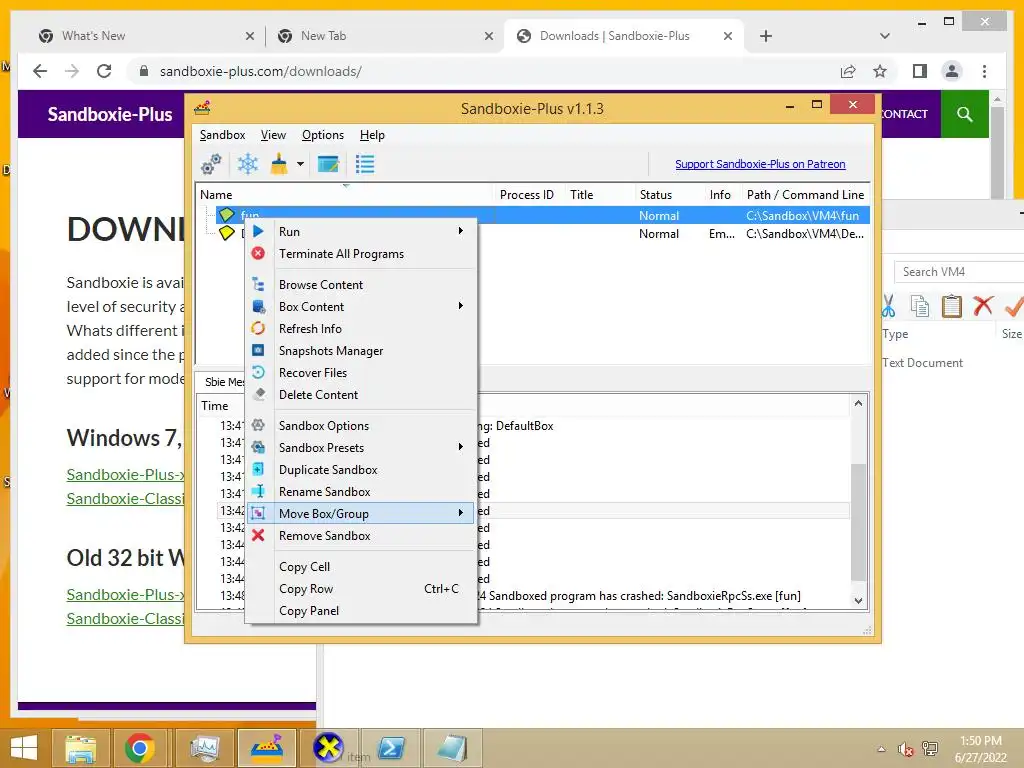
Task: Select Copy Cell
Action: [304, 567]
